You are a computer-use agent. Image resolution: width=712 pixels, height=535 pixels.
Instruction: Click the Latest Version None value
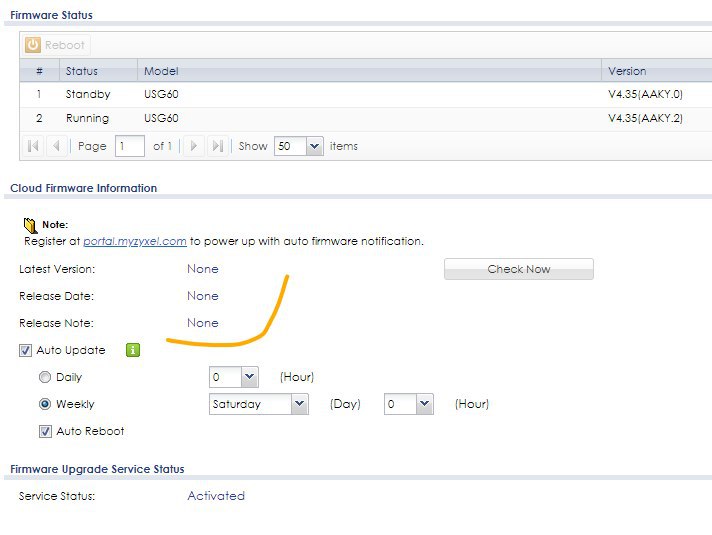(x=203, y=269)
